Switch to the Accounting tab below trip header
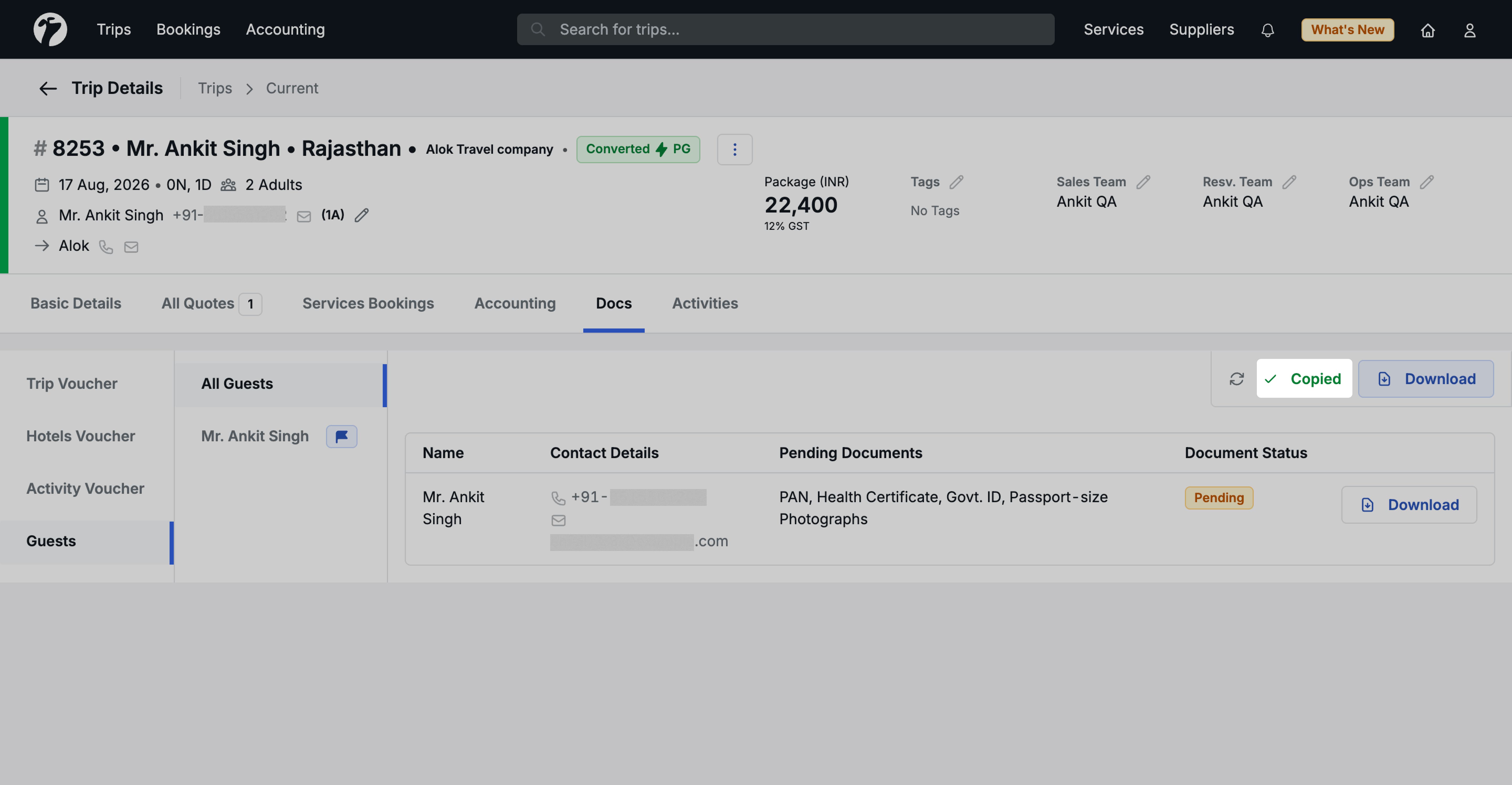Screen dimensions: 1512x785 515,303
